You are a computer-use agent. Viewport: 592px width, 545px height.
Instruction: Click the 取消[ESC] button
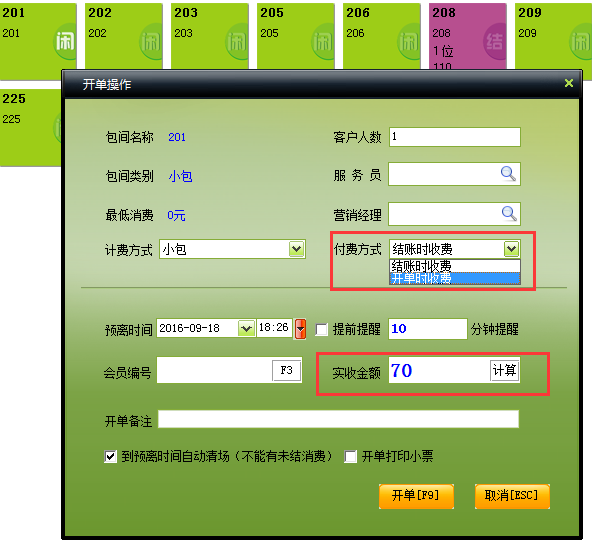pyautogui.click(x=512, y=496)
